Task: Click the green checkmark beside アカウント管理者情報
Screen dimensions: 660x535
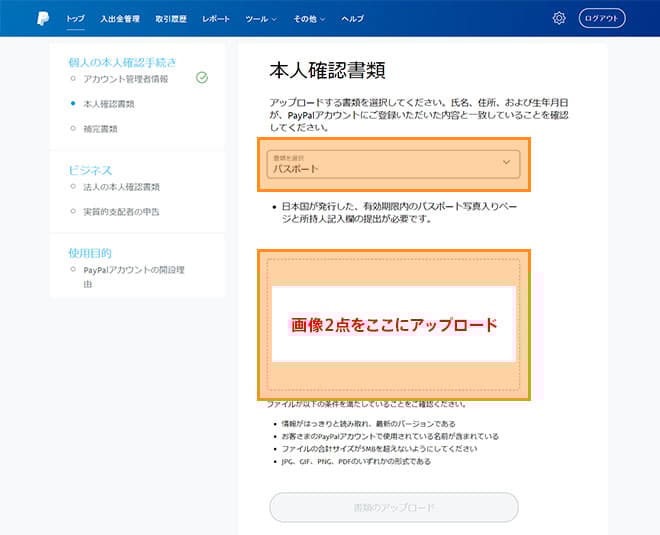Action: coord(202,77)
